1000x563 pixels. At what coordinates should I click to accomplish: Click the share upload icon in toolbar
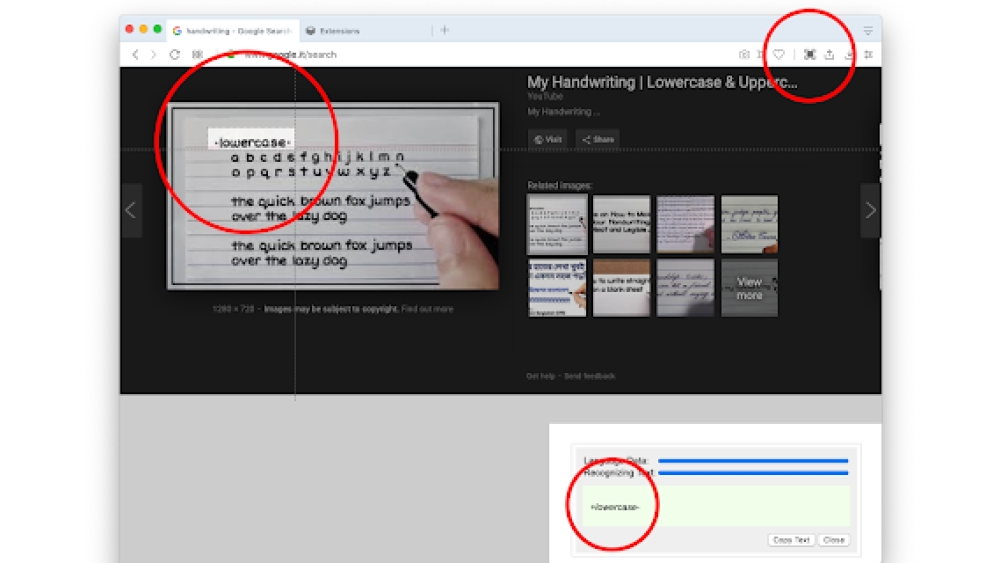coord(829,55)
